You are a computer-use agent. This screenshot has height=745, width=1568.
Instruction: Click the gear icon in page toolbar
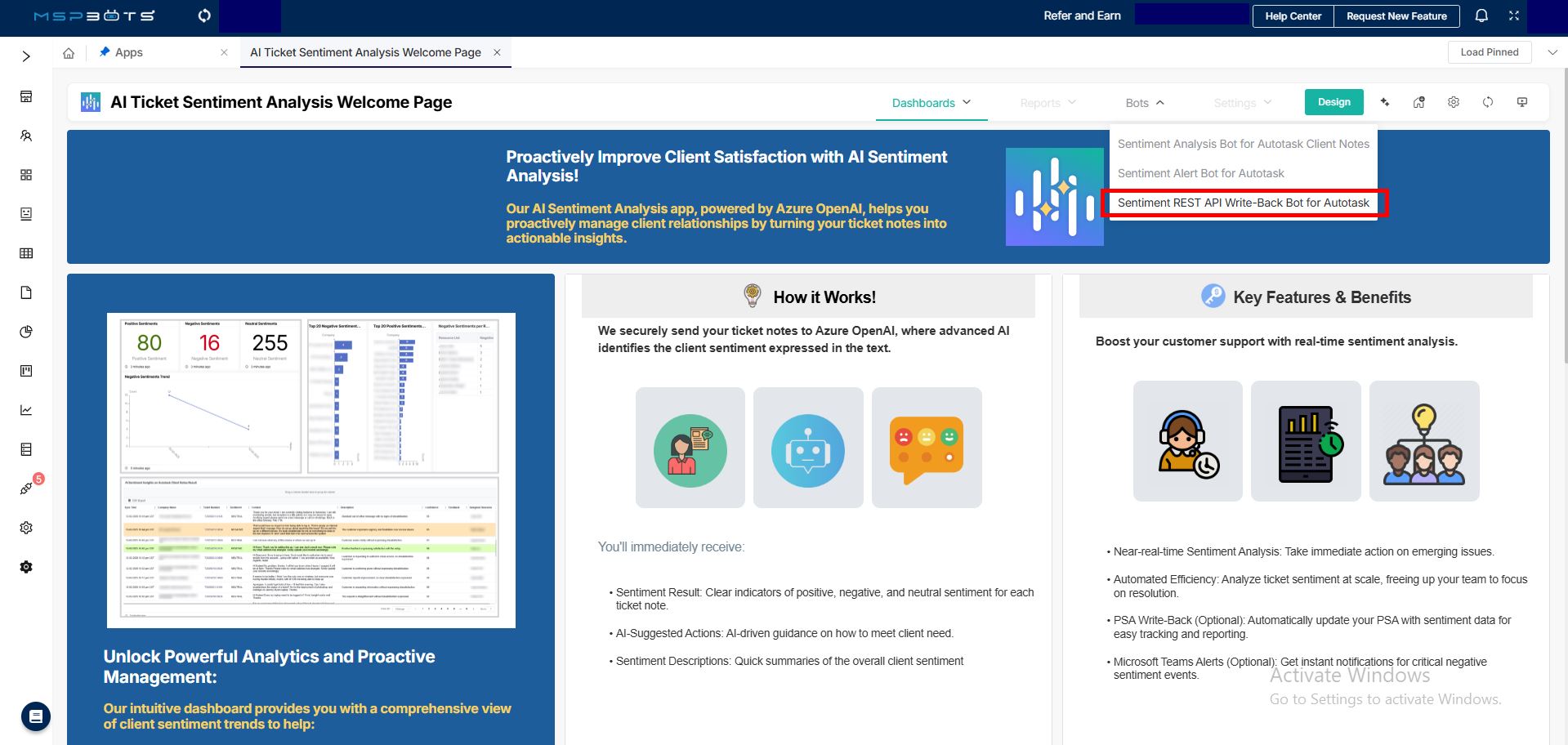point(1453,102)
